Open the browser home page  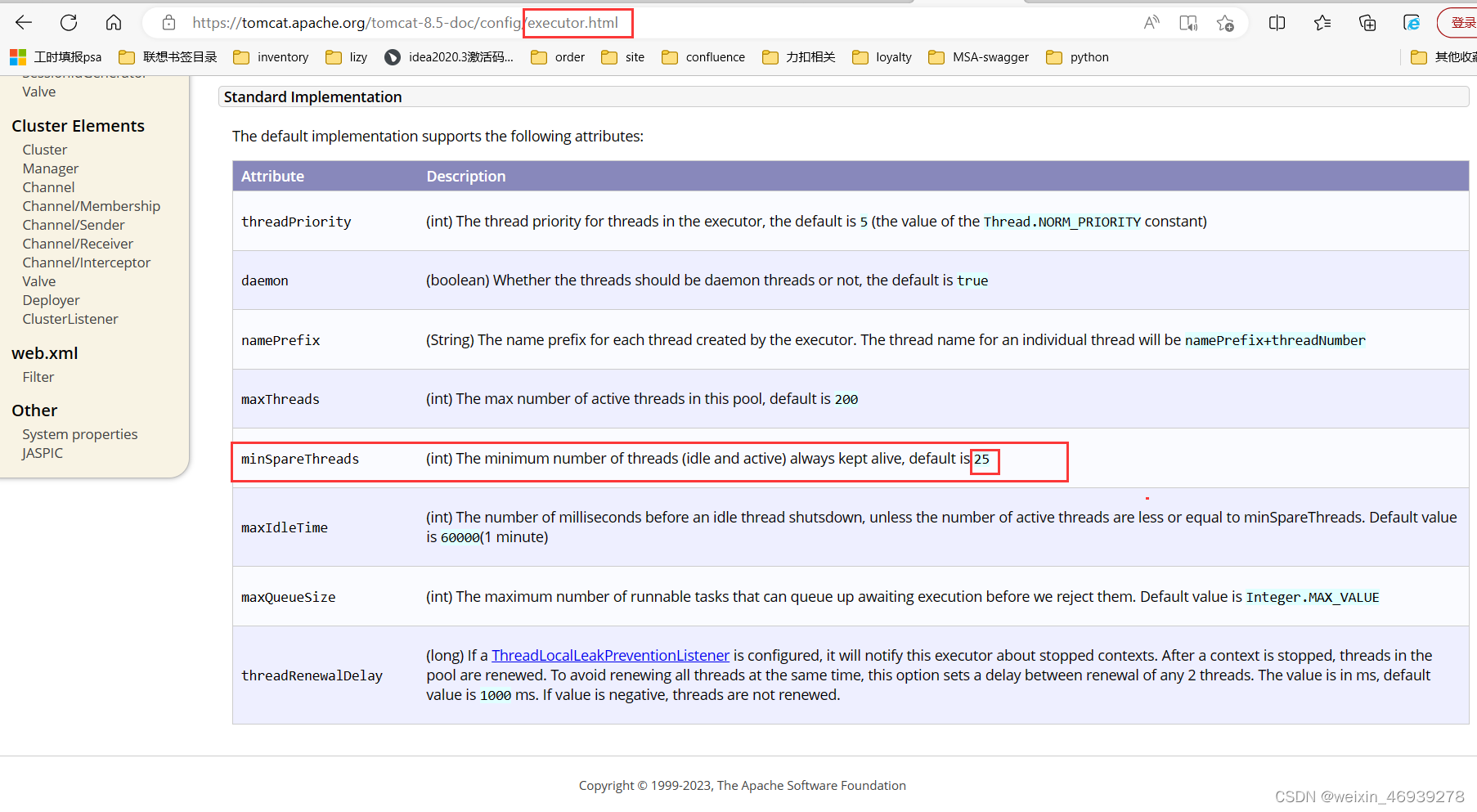113,22
